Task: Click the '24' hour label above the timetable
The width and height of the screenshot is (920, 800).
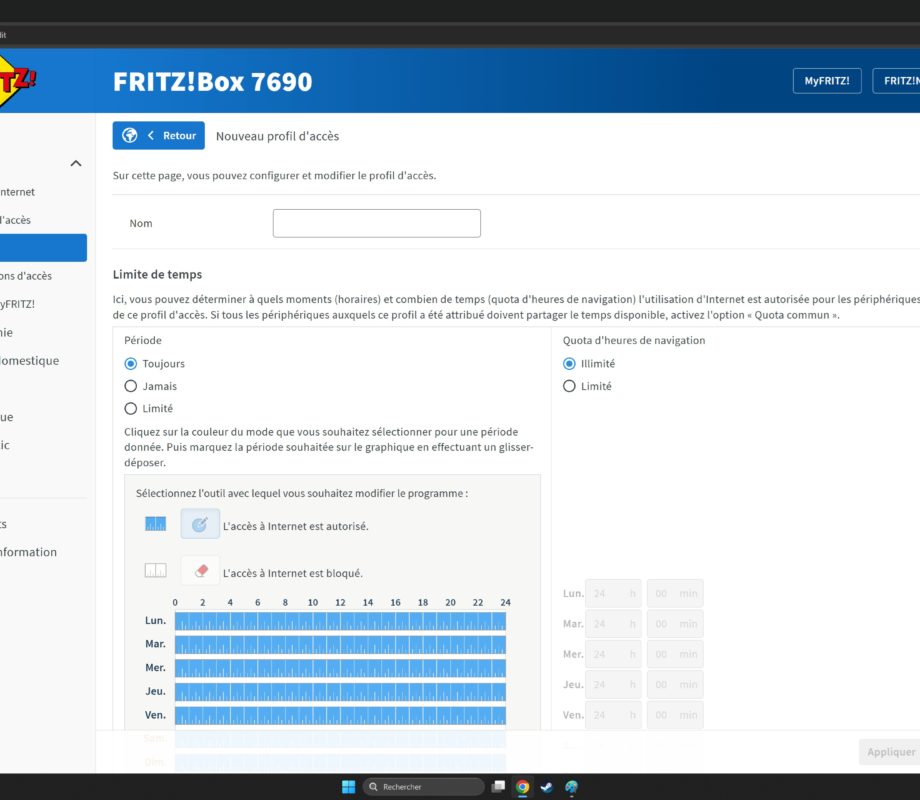Action: click(505, 603)
